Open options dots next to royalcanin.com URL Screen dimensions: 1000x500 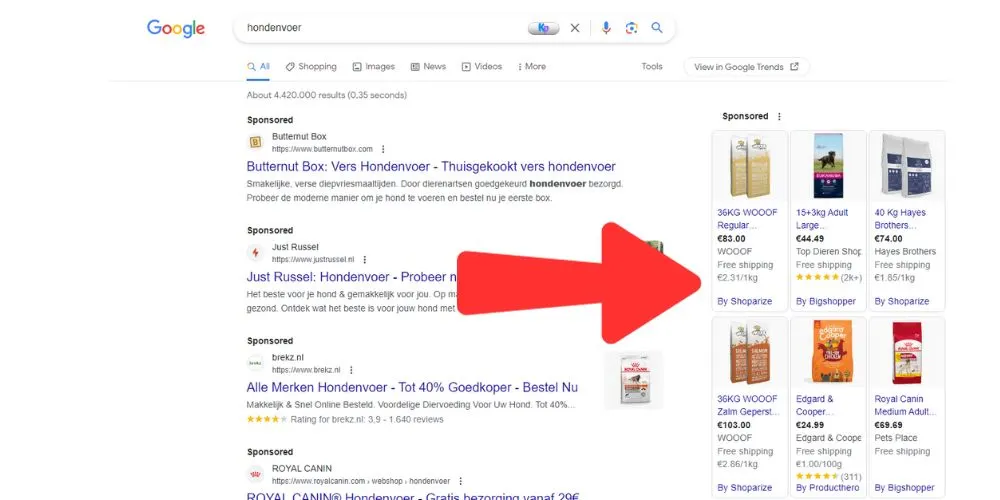tap(460, 481)
